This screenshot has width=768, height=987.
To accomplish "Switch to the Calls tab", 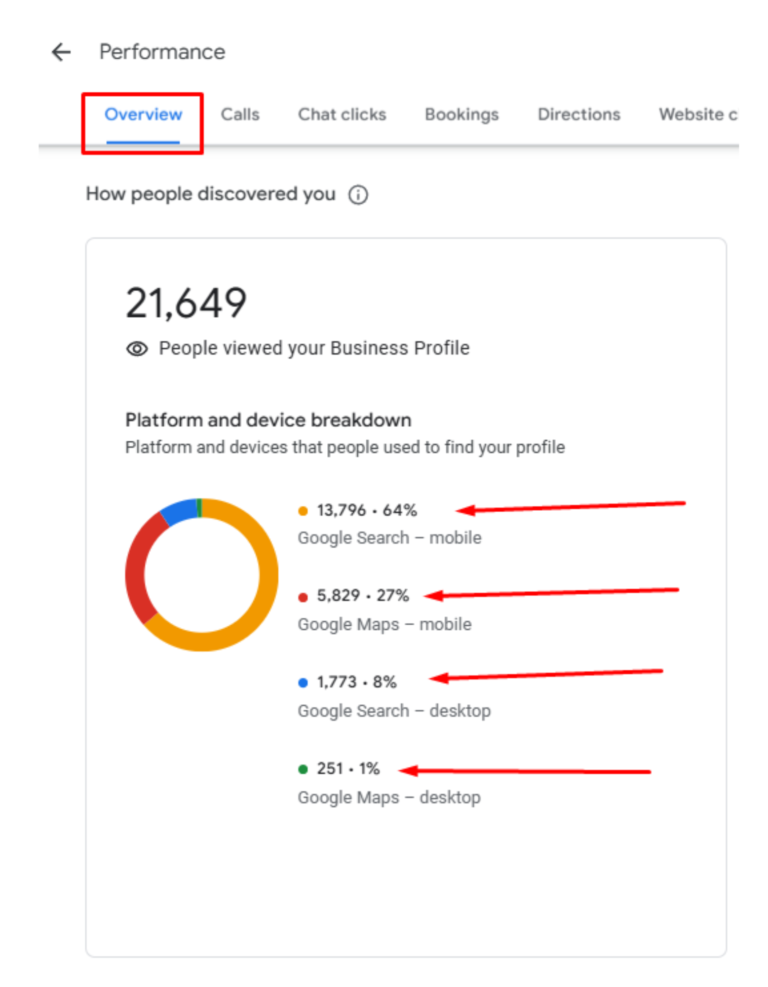I will coord(240,114).
